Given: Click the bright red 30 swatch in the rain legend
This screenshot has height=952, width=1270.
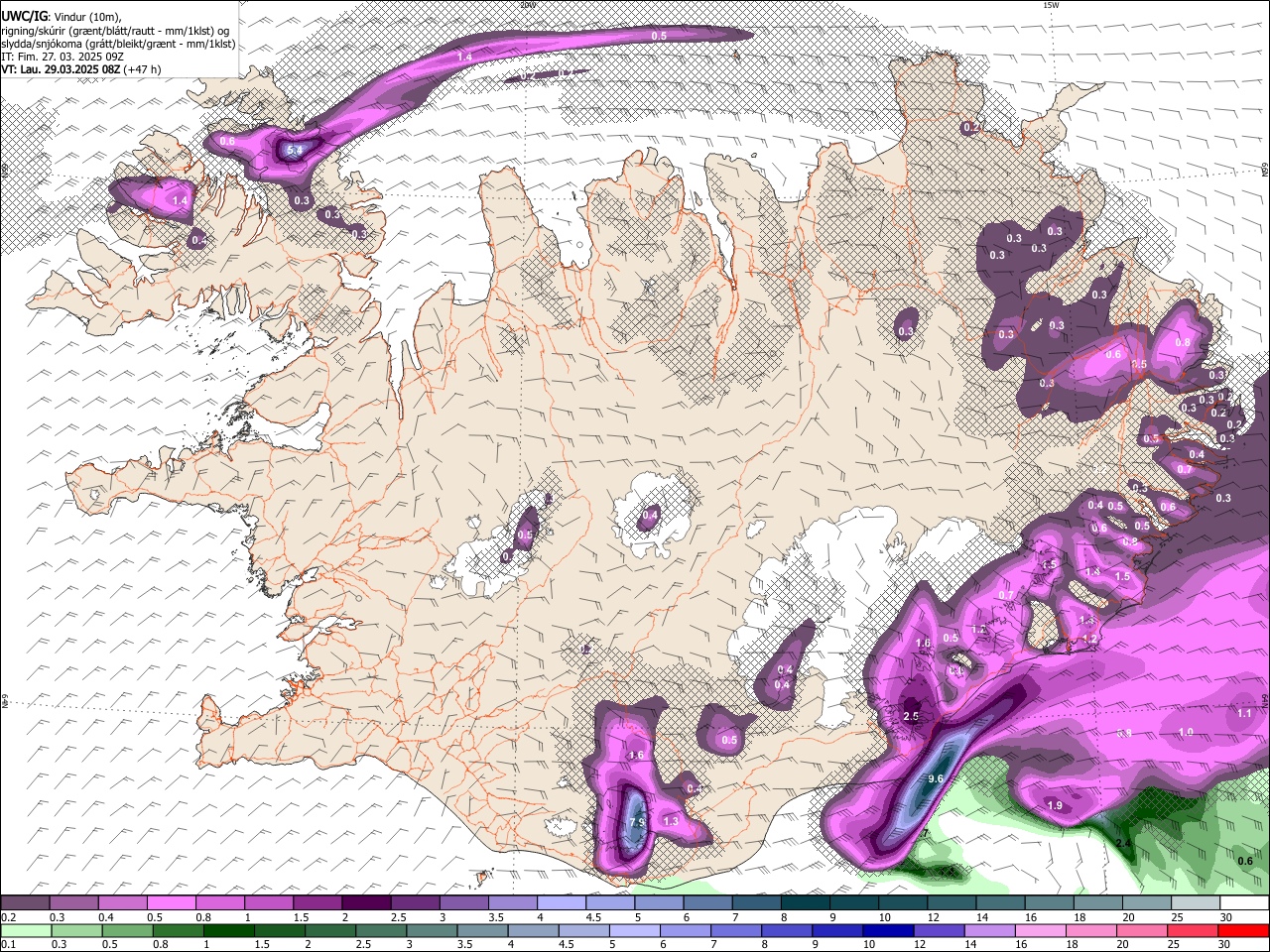Looking at the screenshot, I should 1242,930.
